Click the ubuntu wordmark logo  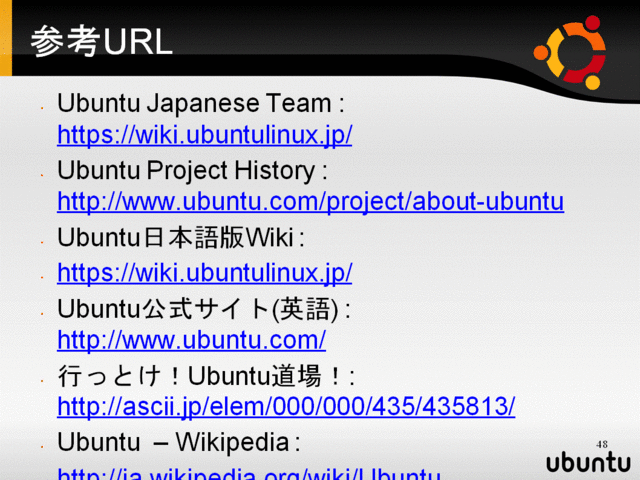pos(588,462)
